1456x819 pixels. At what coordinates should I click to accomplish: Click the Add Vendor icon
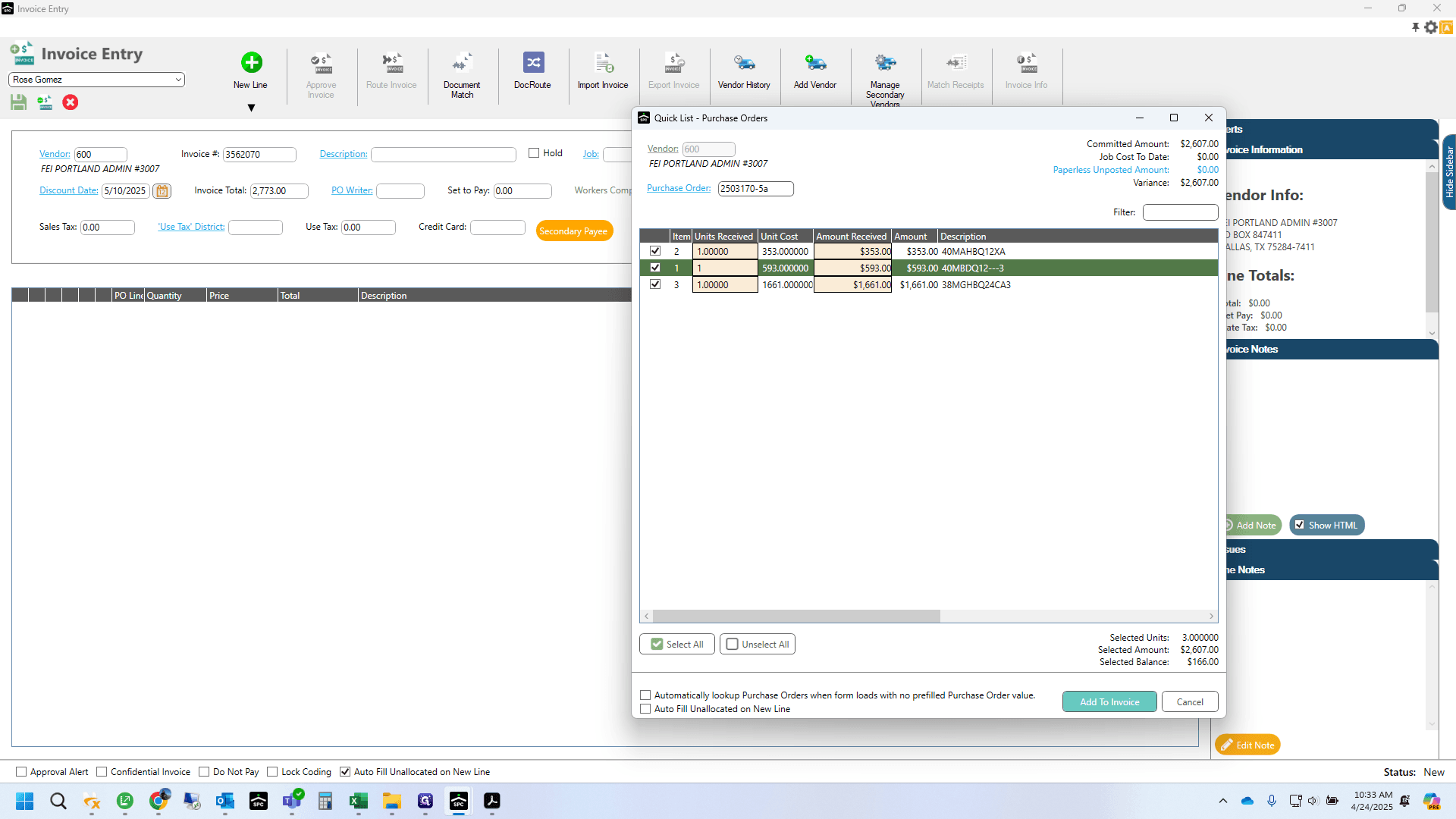pos(815,62)
